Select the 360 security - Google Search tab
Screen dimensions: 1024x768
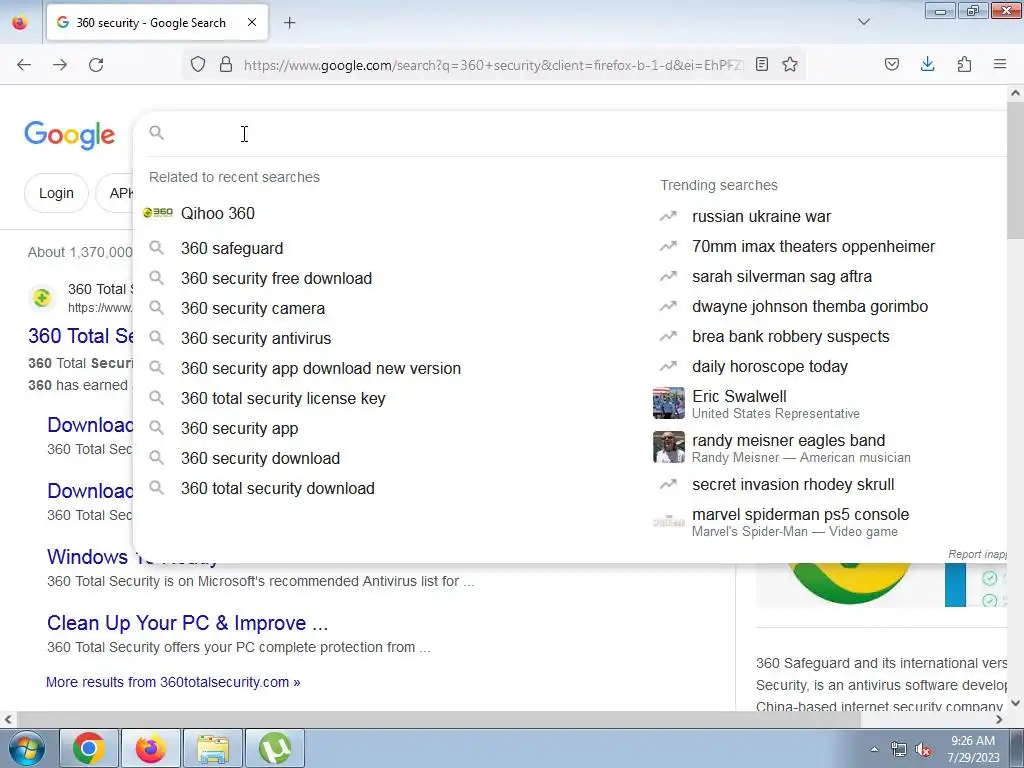pyautogui.click(x=157, y=23)
